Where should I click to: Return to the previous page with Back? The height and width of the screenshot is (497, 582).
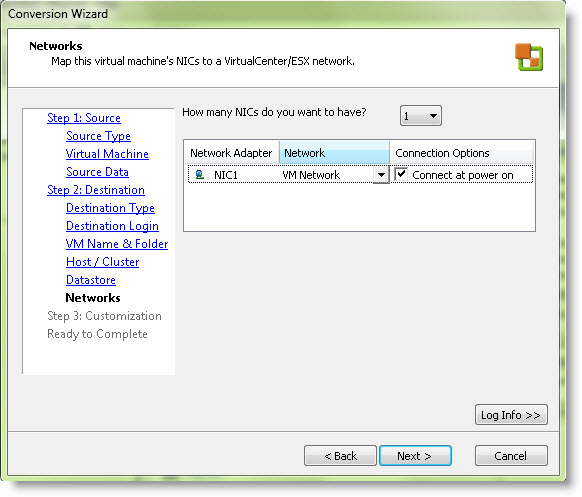click(x=340, y=455)
